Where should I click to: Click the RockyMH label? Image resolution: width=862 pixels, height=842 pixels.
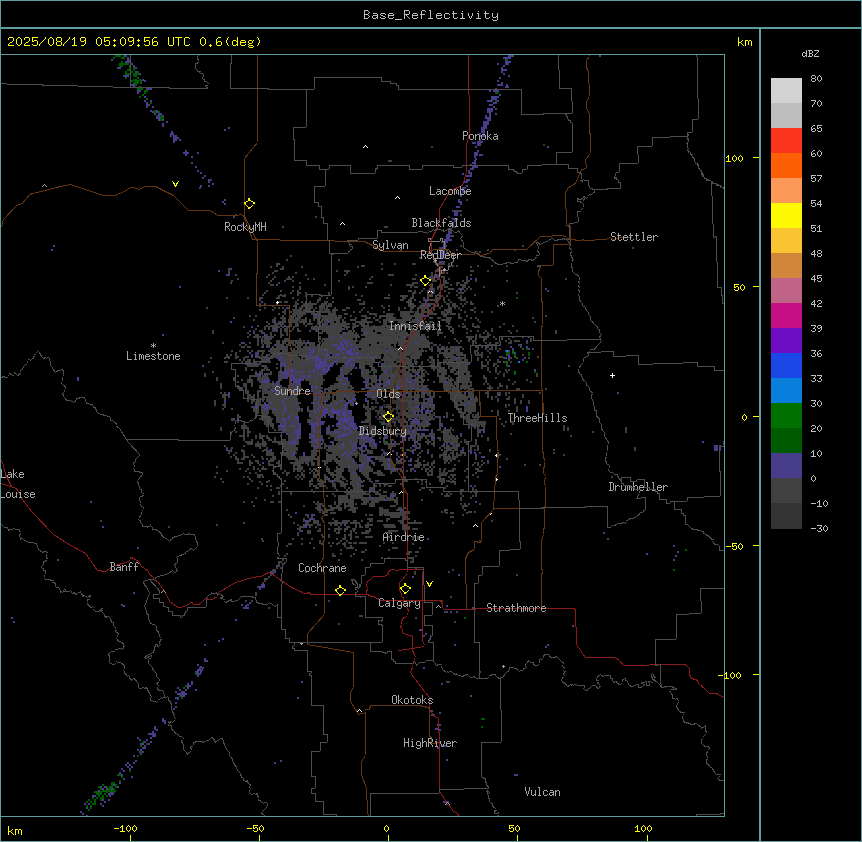tap(245, 227)
